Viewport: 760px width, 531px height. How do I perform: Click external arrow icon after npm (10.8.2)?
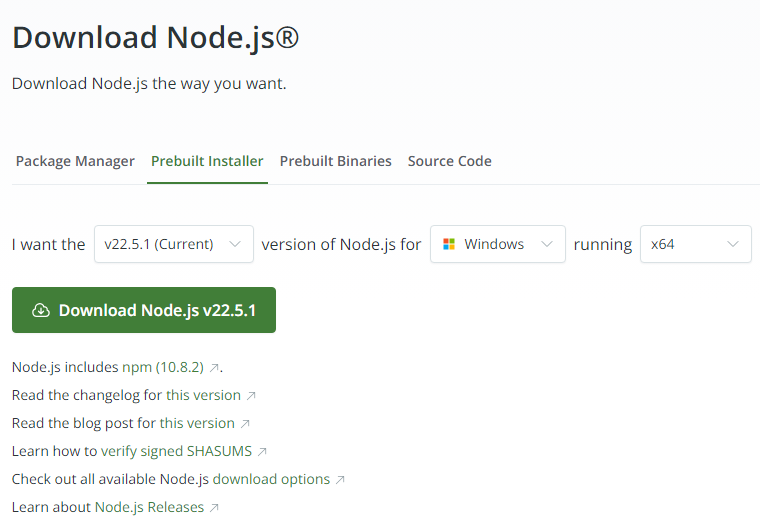[x=214, y=367]
